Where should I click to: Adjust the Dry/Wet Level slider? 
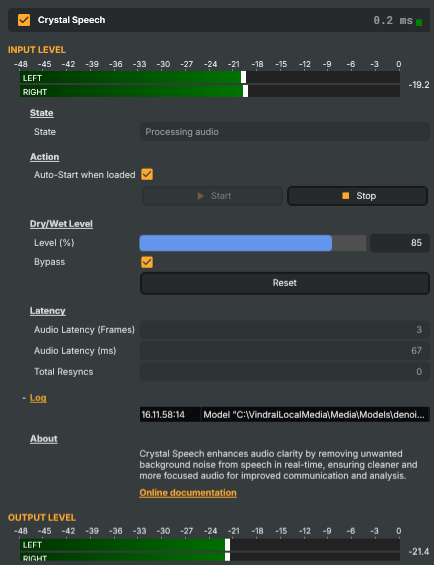coord(253,243)
